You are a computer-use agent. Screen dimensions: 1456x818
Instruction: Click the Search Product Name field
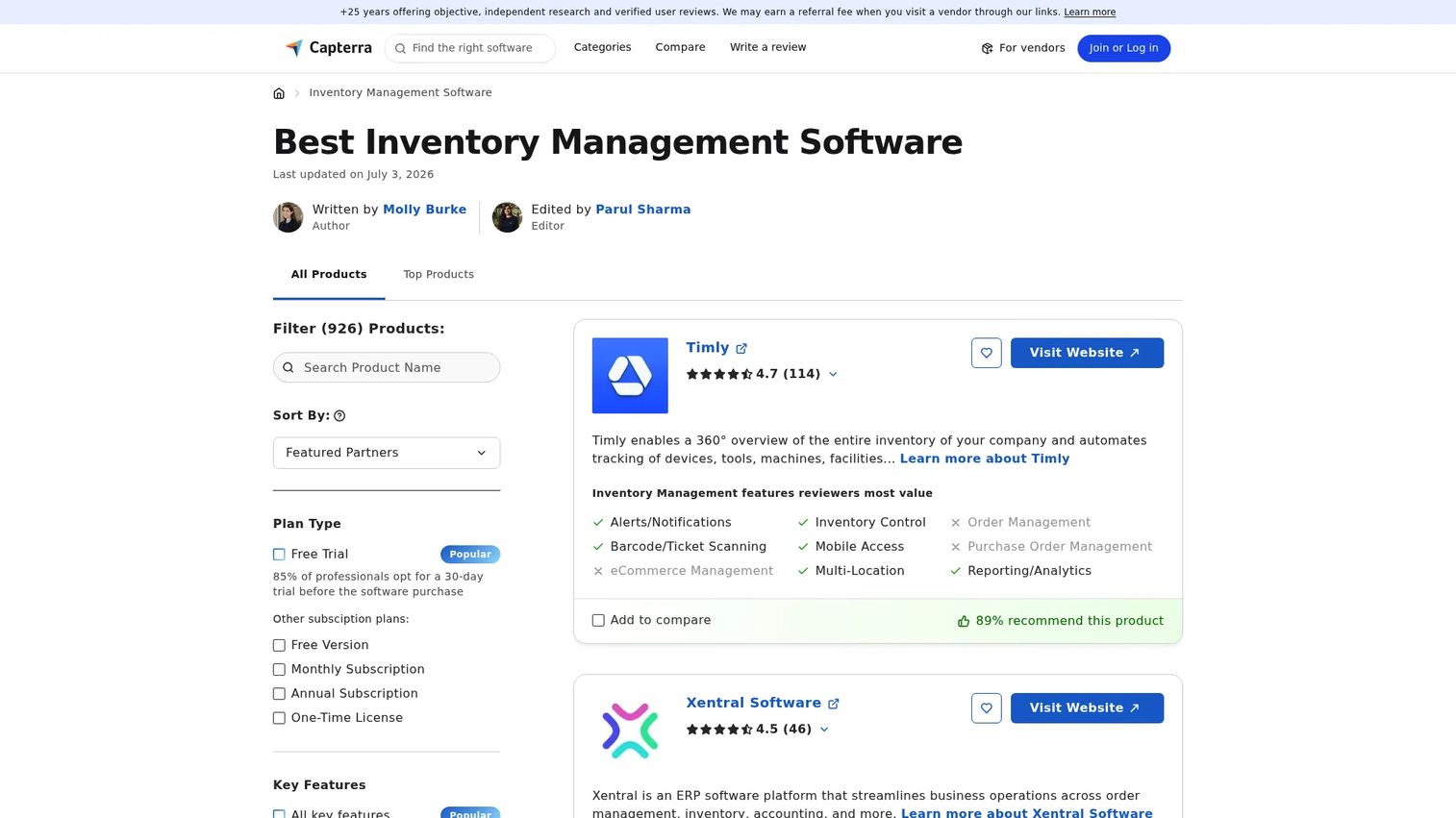[387, 368]
